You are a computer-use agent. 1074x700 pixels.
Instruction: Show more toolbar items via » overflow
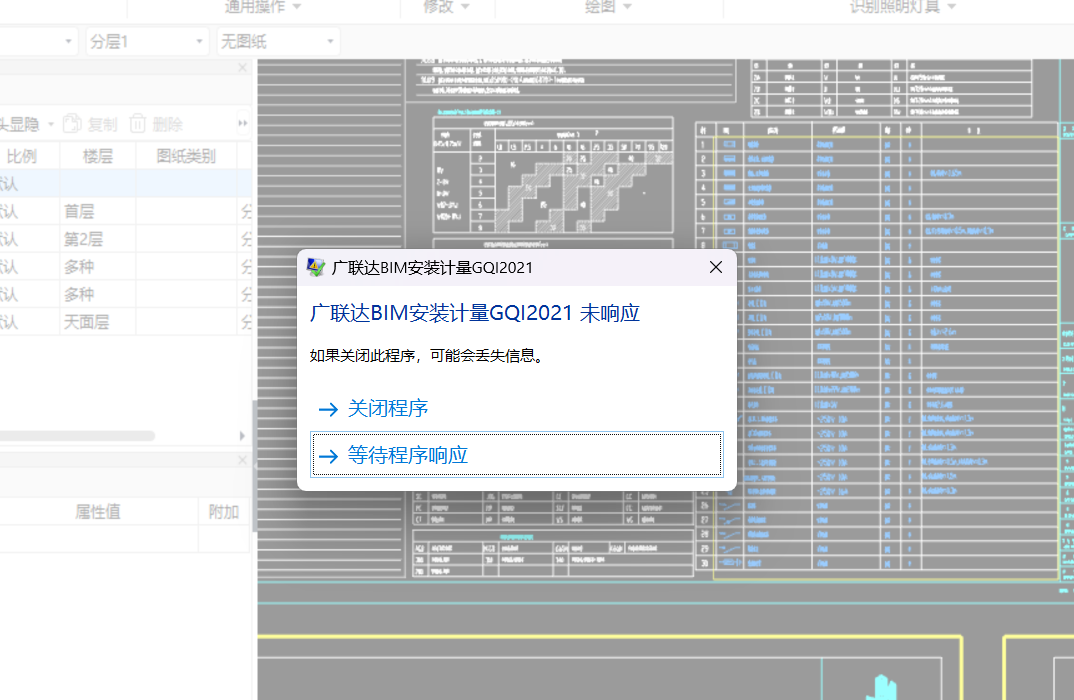coord(242,123)
